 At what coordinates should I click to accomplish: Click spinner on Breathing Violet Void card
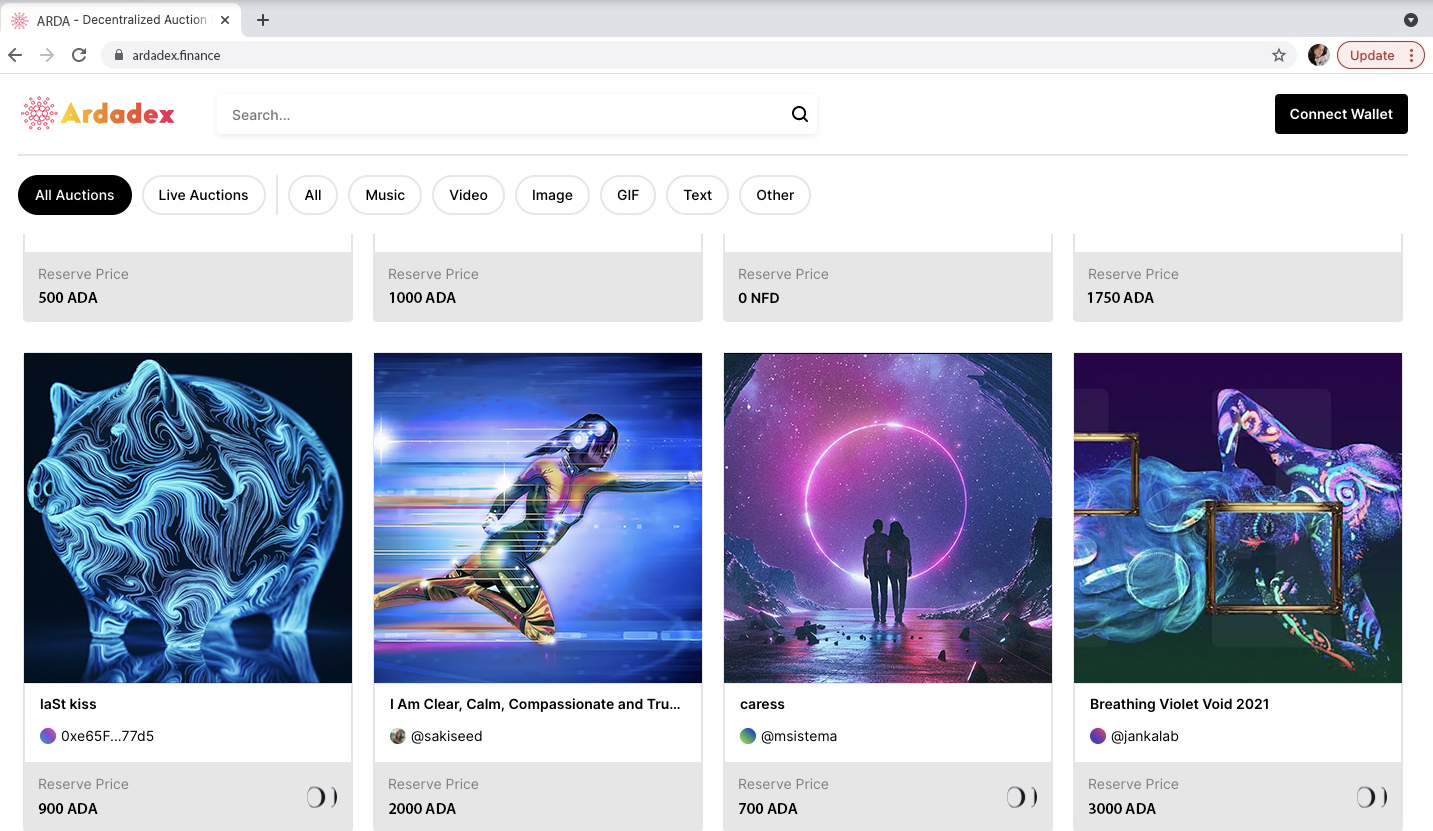click(x=1371, y=797)
